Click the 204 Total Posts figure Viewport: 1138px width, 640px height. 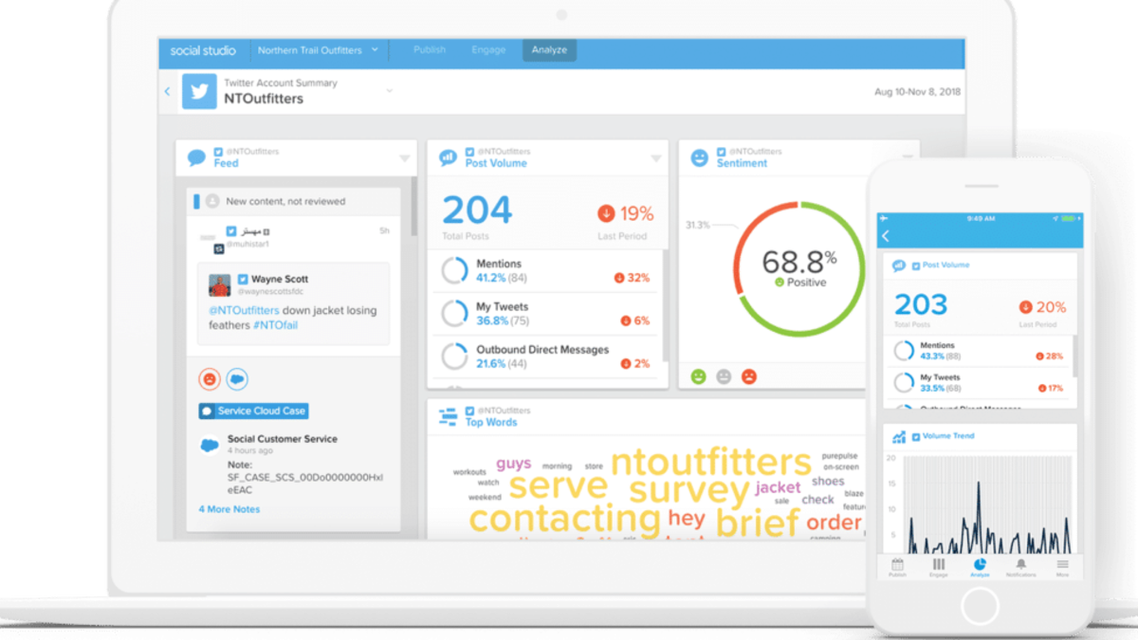point(477,210)
